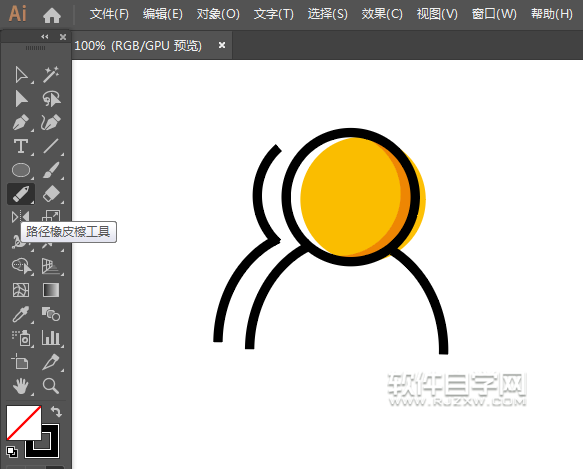Click the Home icon in top bar
The width and height of the screenshot is (583, 469).
52,15
